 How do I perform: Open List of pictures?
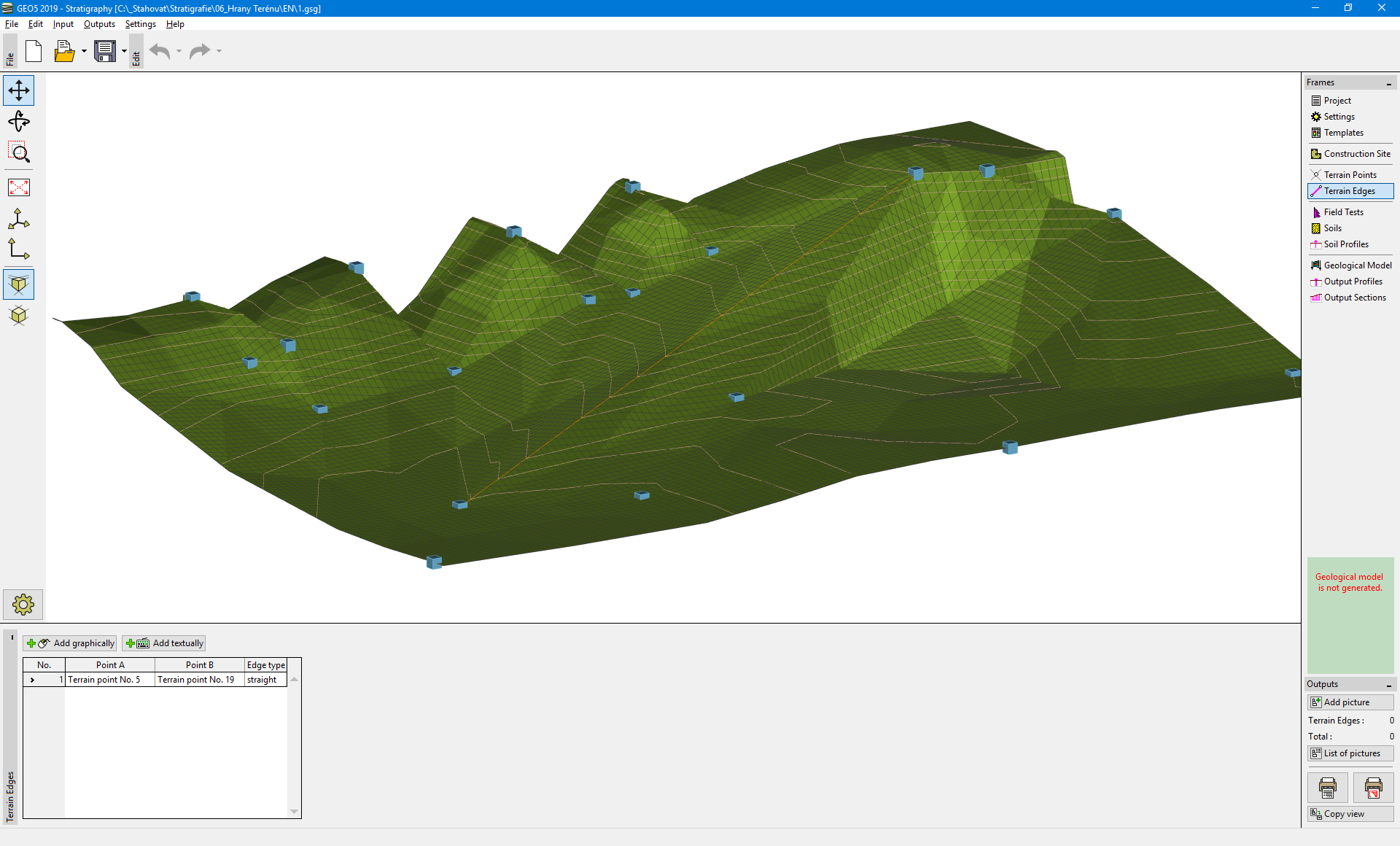click(x=1350, y=753)
